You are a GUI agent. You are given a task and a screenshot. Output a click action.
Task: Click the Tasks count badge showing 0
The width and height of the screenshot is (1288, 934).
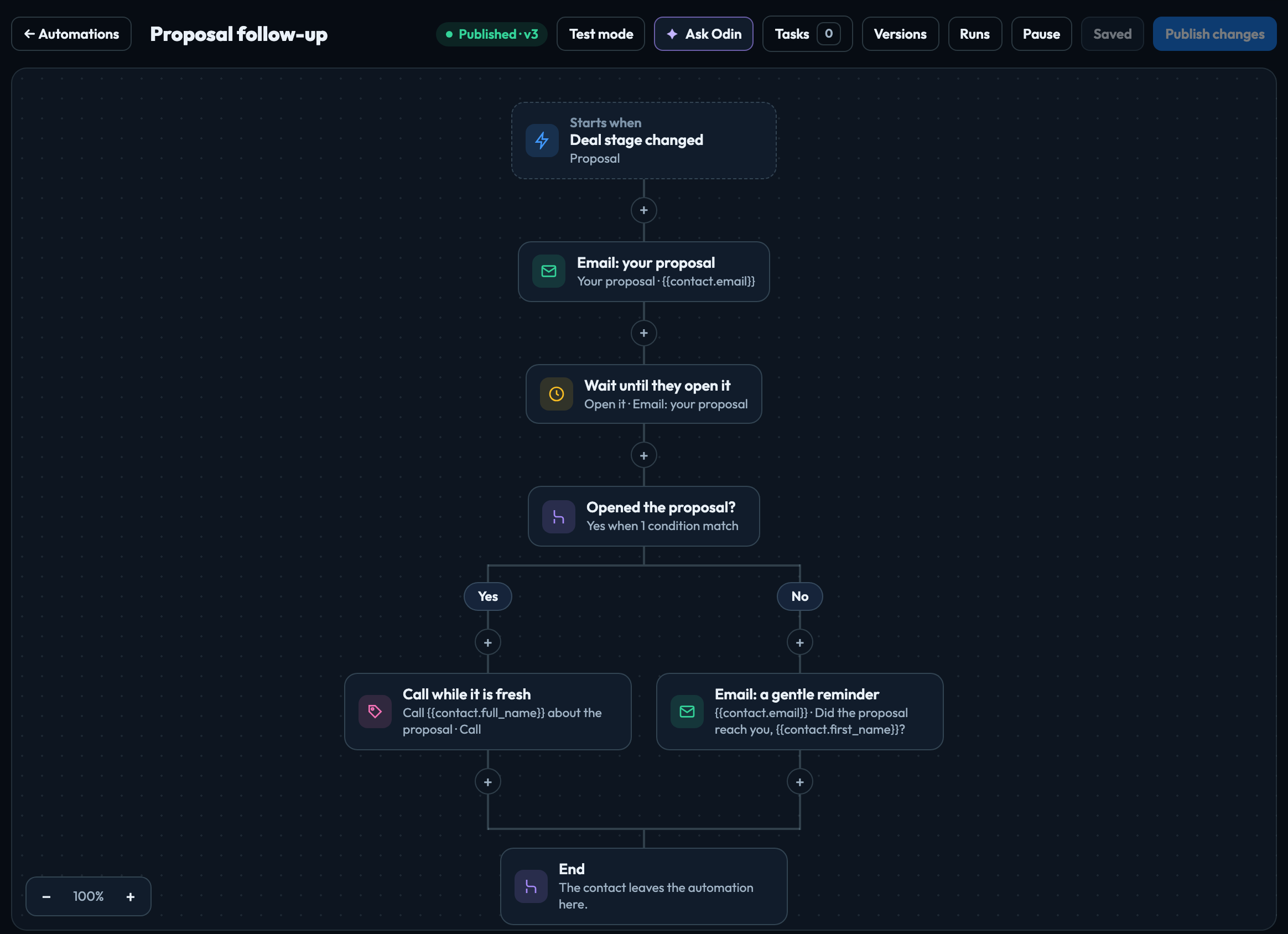[829, 34]
